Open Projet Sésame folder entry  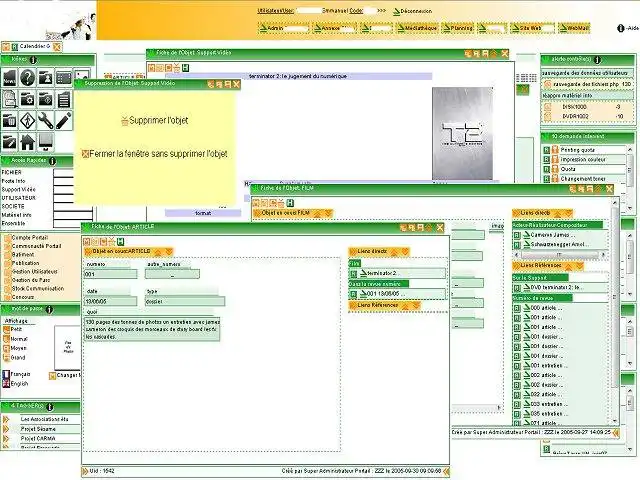coord(38,429)
